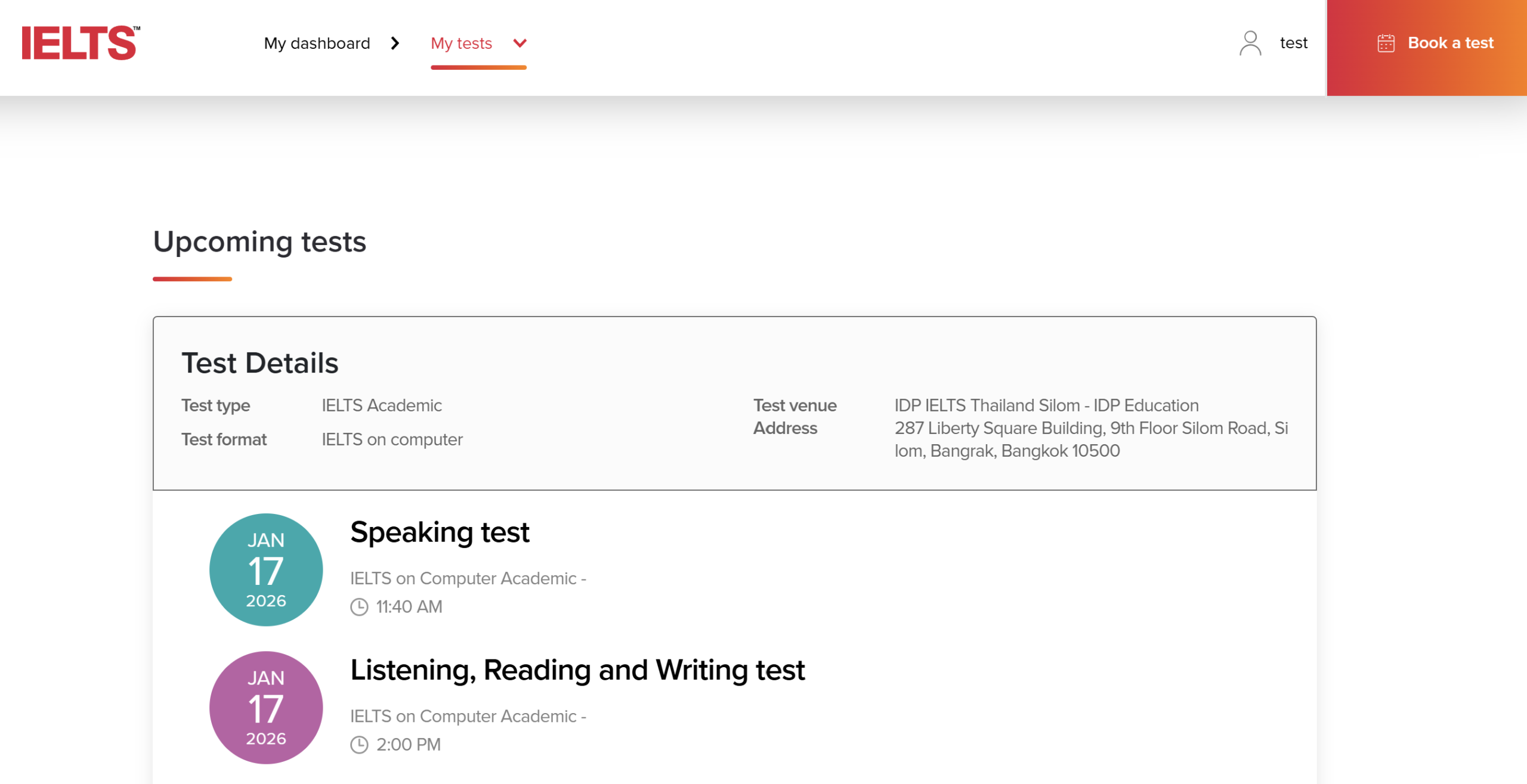Click the IELTS logo
Viewport: 1527px width, 784px height.
81,43
